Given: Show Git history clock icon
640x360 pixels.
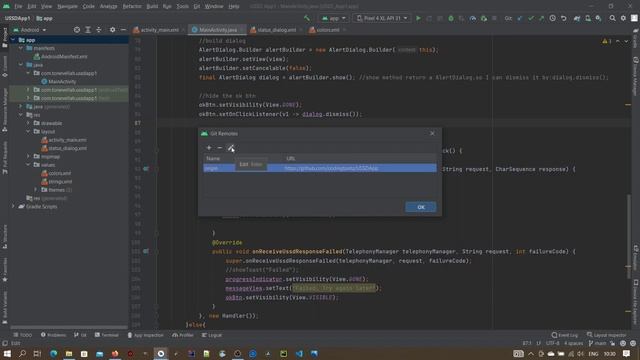Looking at the screenshot, I should 552,18.
